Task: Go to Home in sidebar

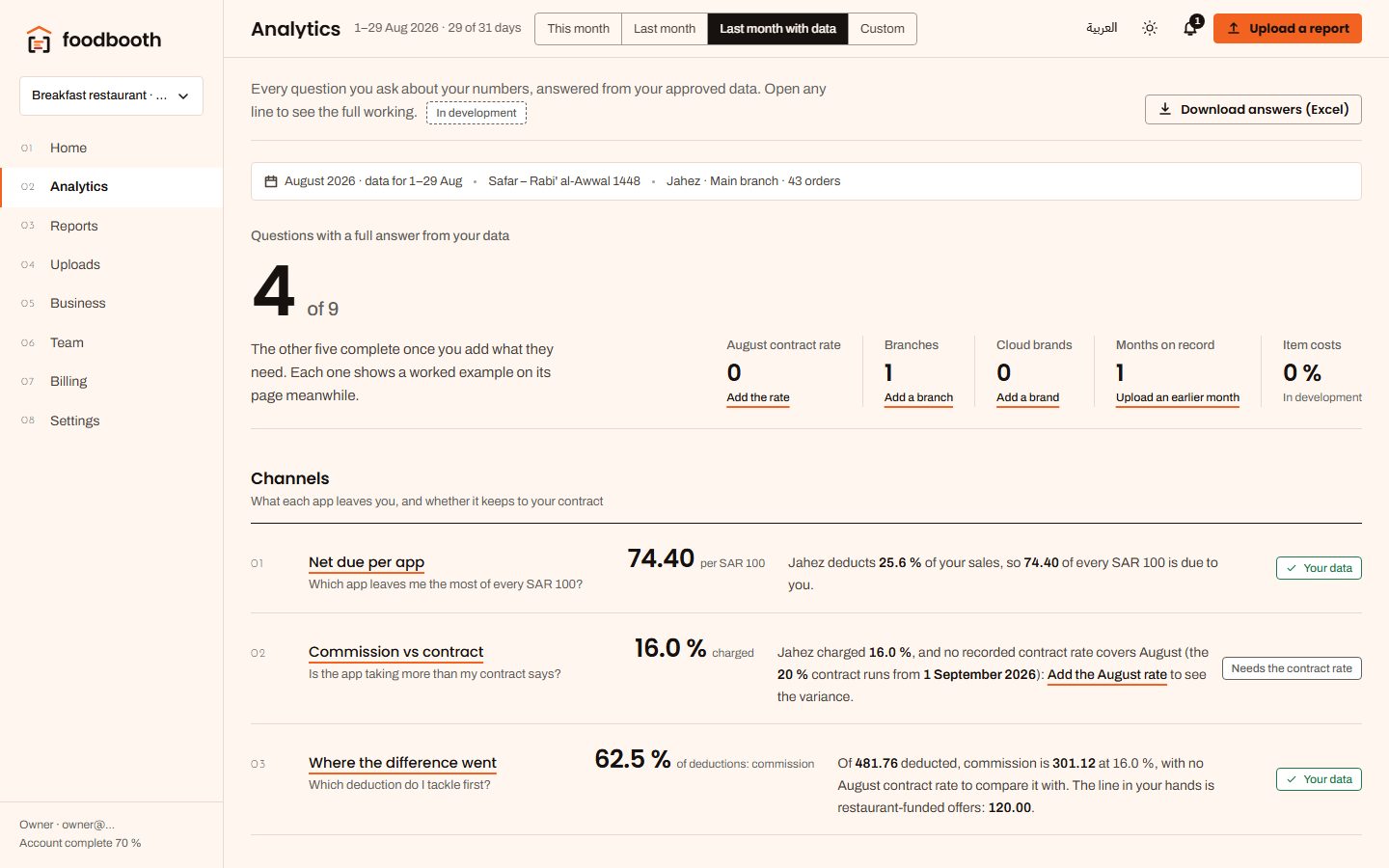Action: pyautogui.click(x=111, y=148)
